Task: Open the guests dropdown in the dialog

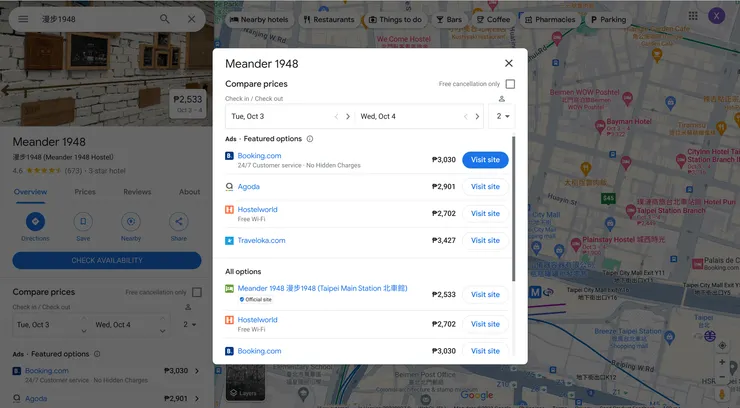Action: (x=503, y=116)
